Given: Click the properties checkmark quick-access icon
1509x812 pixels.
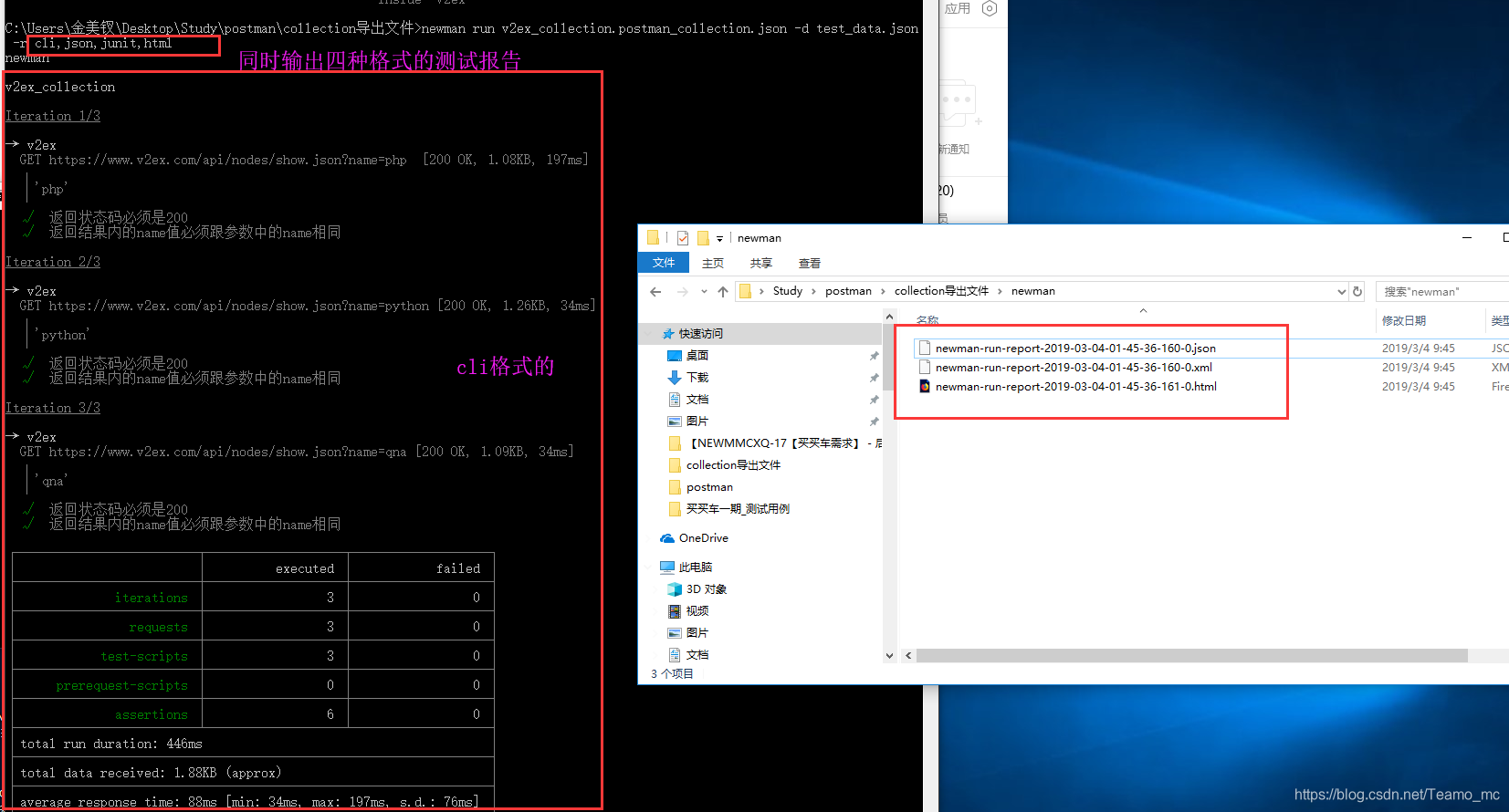Looking at the screenshot, I should [x=683, y=238].
